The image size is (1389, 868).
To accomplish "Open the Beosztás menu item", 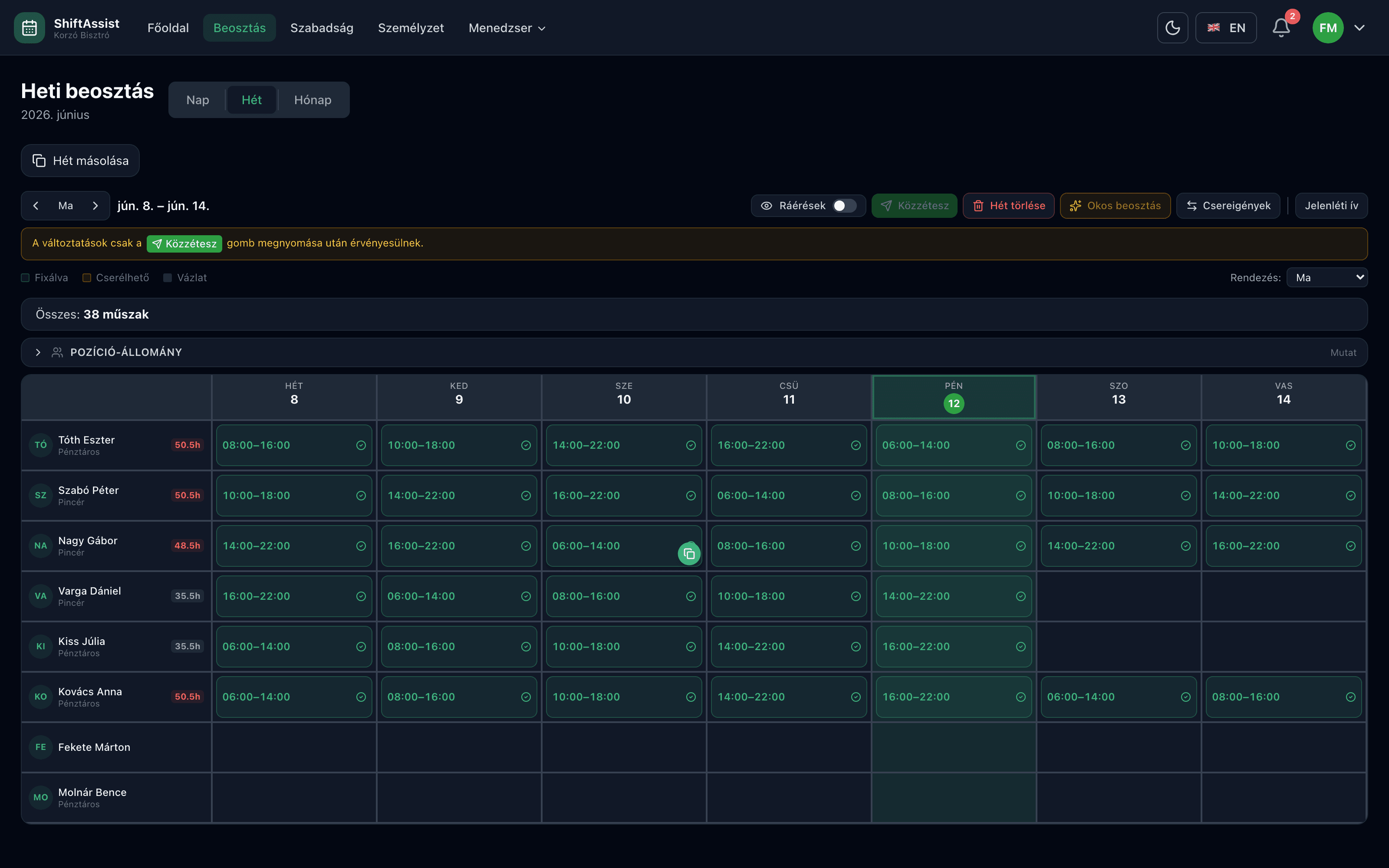I will [x=239, y=27].
